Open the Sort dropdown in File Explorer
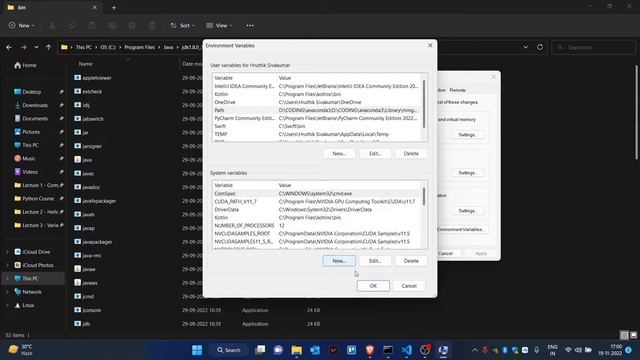The height and width of the screenshot is (360, 640). coord(182,25)
